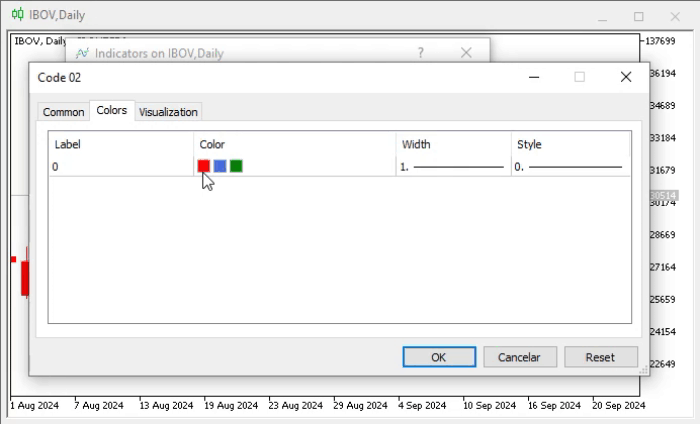
Task: Click the Style column header
Action: [x=571, y=144]
